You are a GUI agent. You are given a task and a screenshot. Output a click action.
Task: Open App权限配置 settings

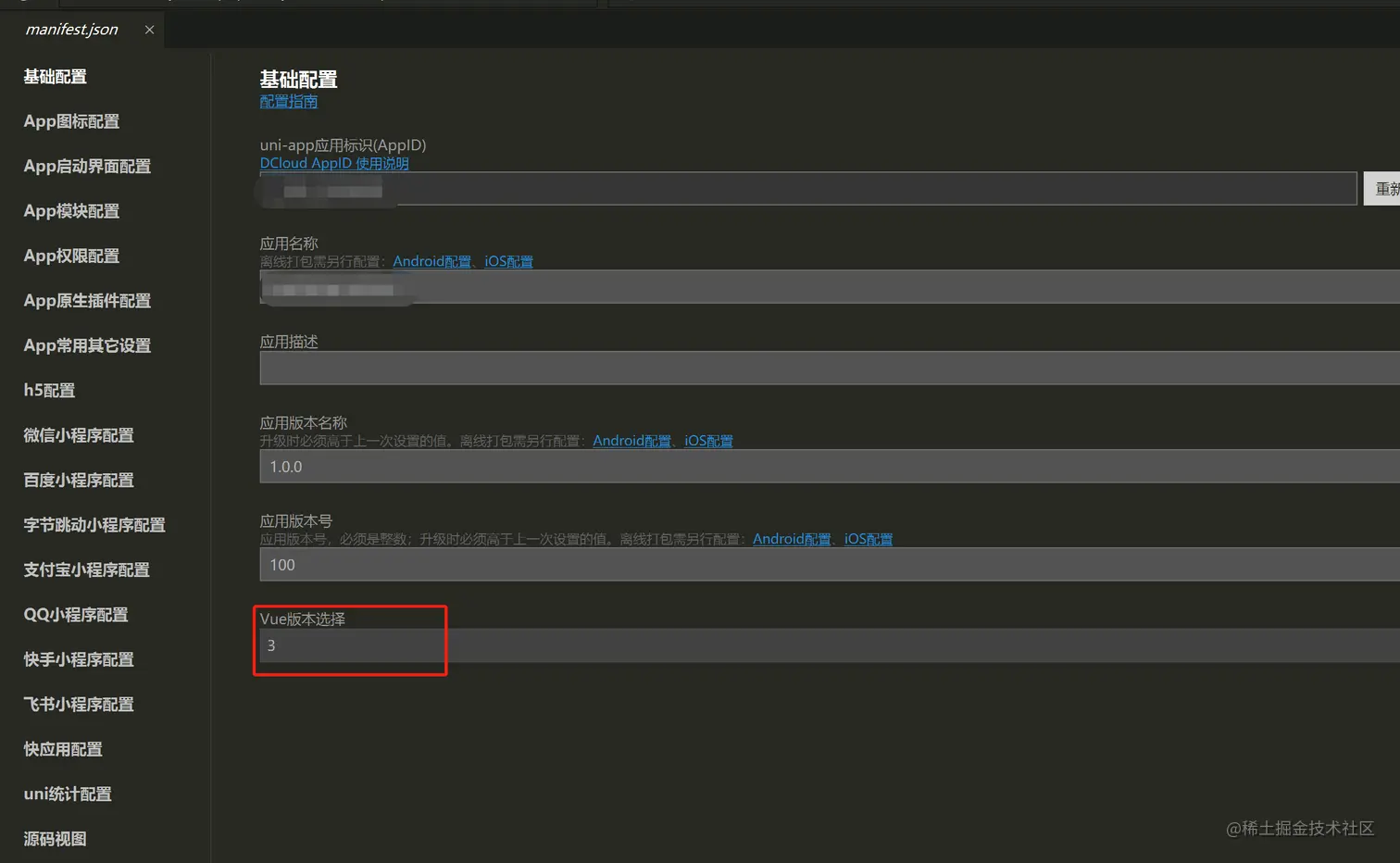point(71,256)
